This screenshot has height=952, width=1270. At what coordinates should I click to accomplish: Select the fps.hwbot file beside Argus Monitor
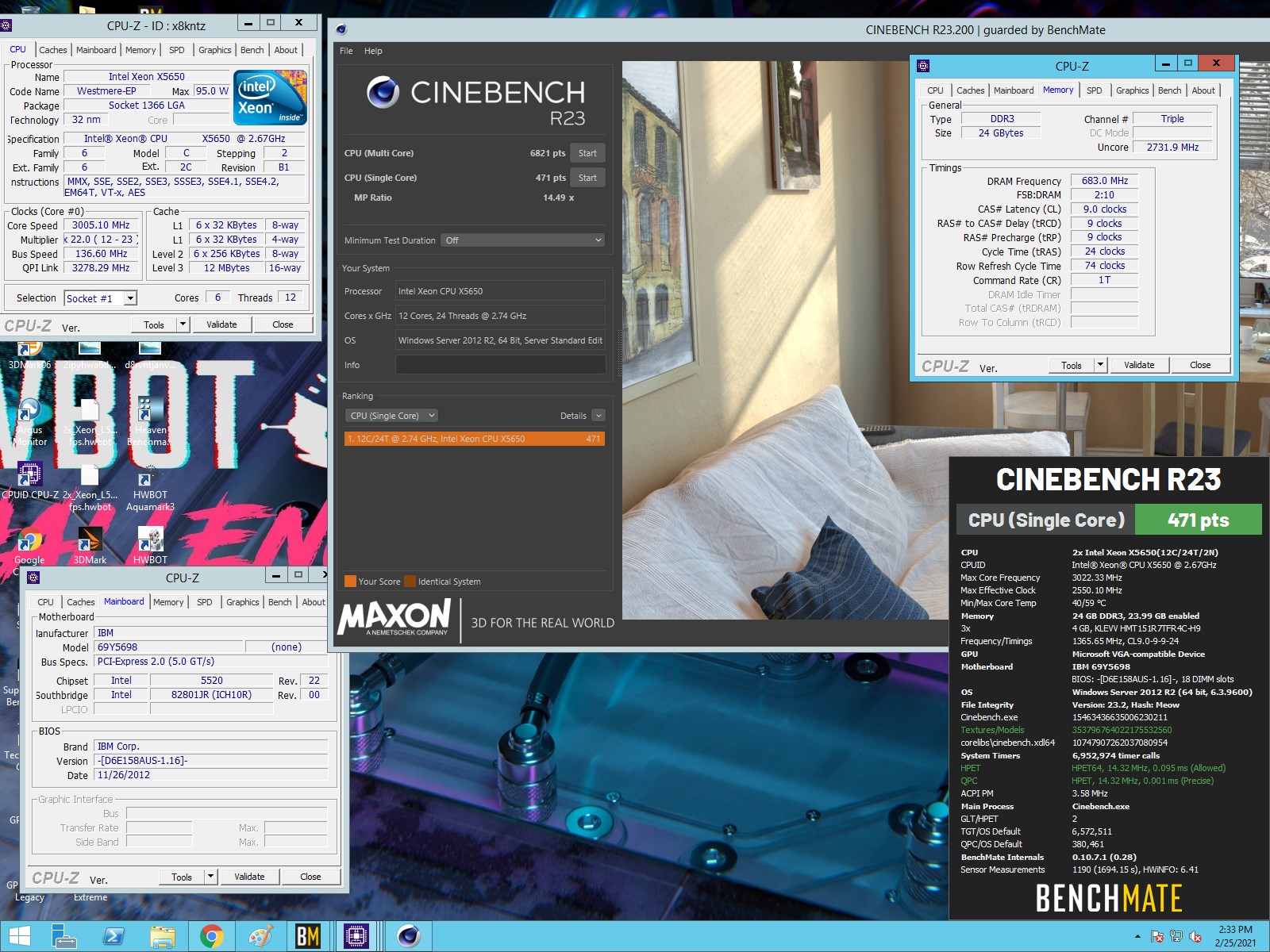(90, 423)
